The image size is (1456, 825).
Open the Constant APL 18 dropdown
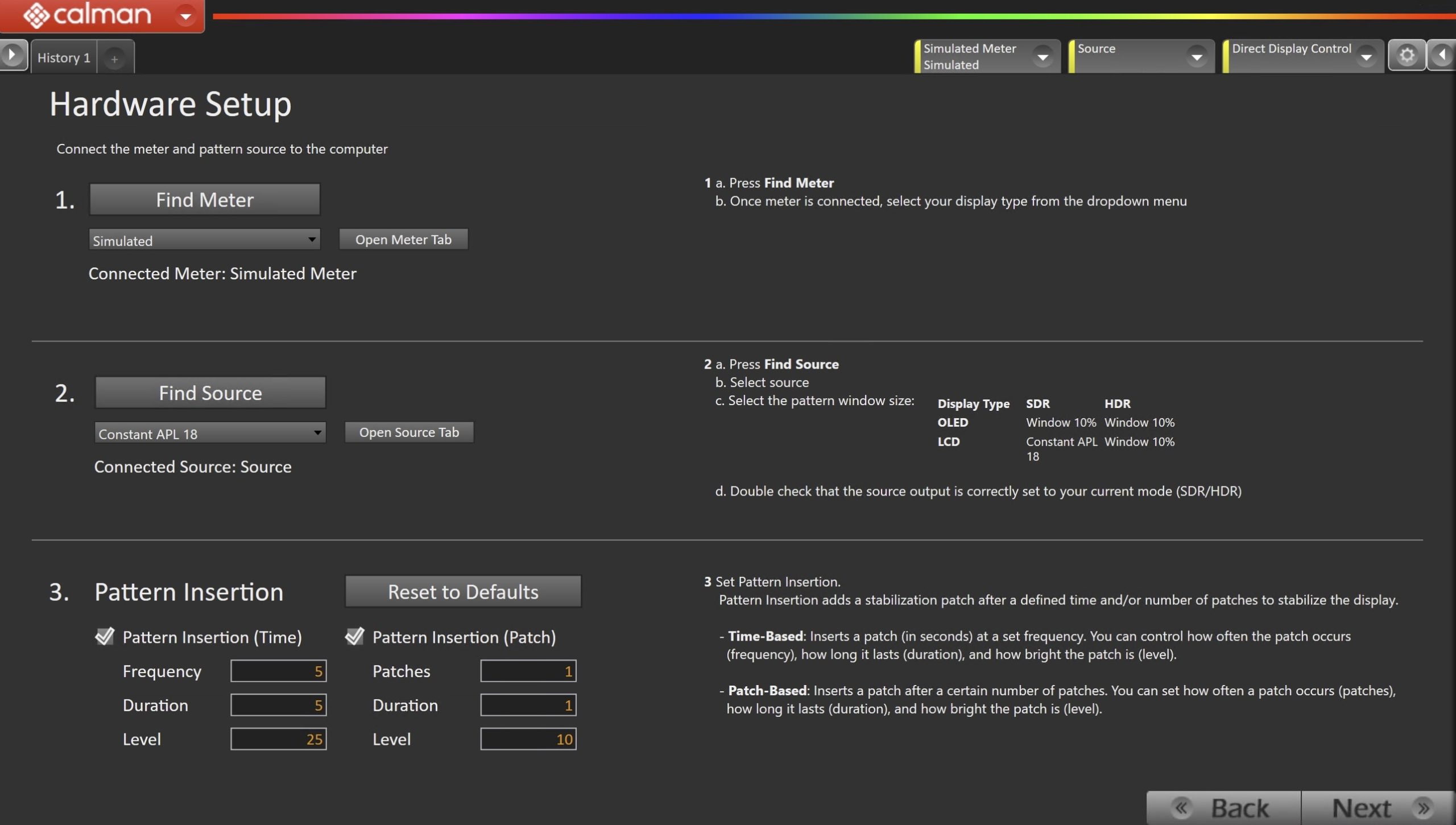coord(210,434)
